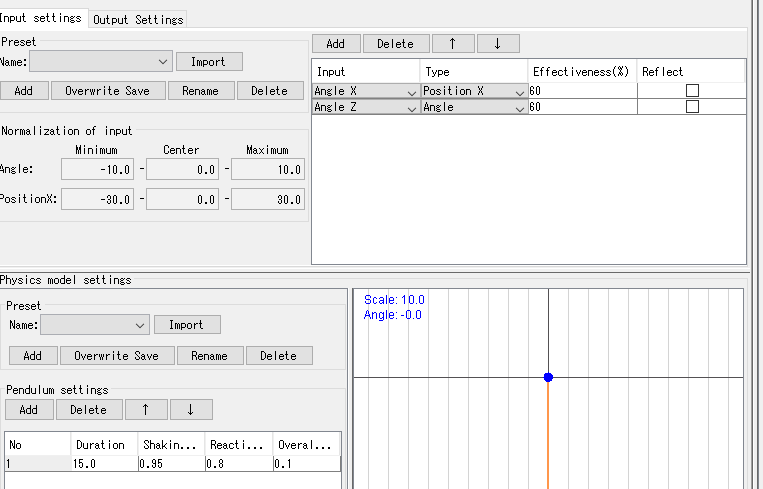
Task: Switch to the Input settings tab
Action: point(43,18)
